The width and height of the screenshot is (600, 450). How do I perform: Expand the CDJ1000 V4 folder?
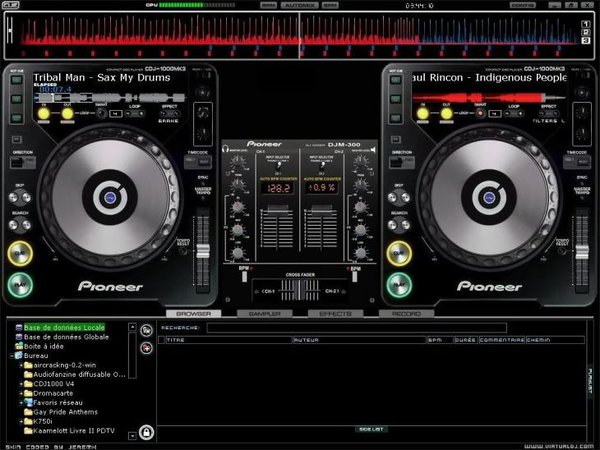coord(21,384)
